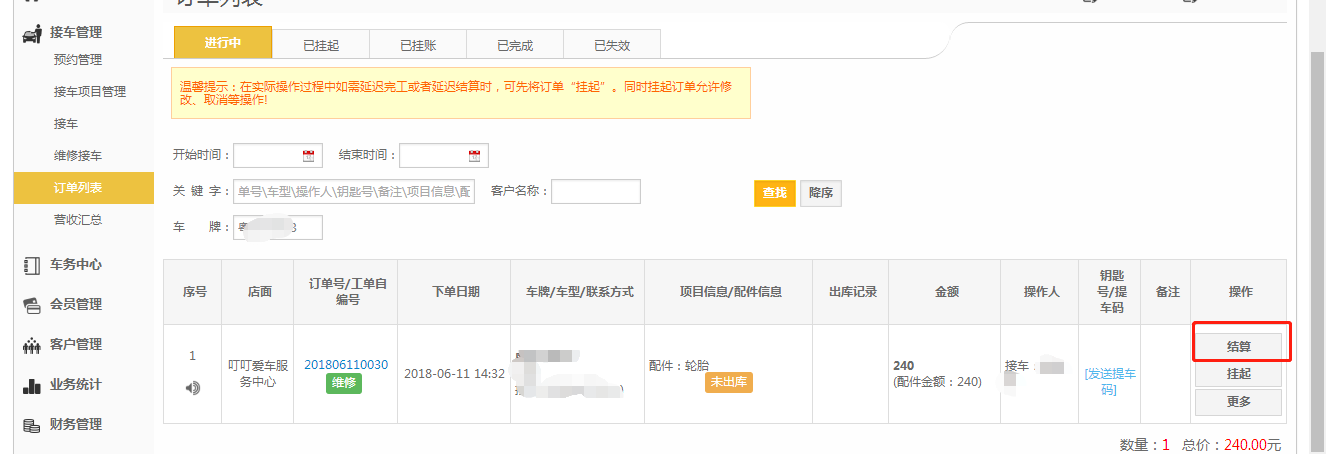The height and width of the screenshot is (454, 1326).
Task: Open order number 201806110030 link
Action: tap(346, 365)
